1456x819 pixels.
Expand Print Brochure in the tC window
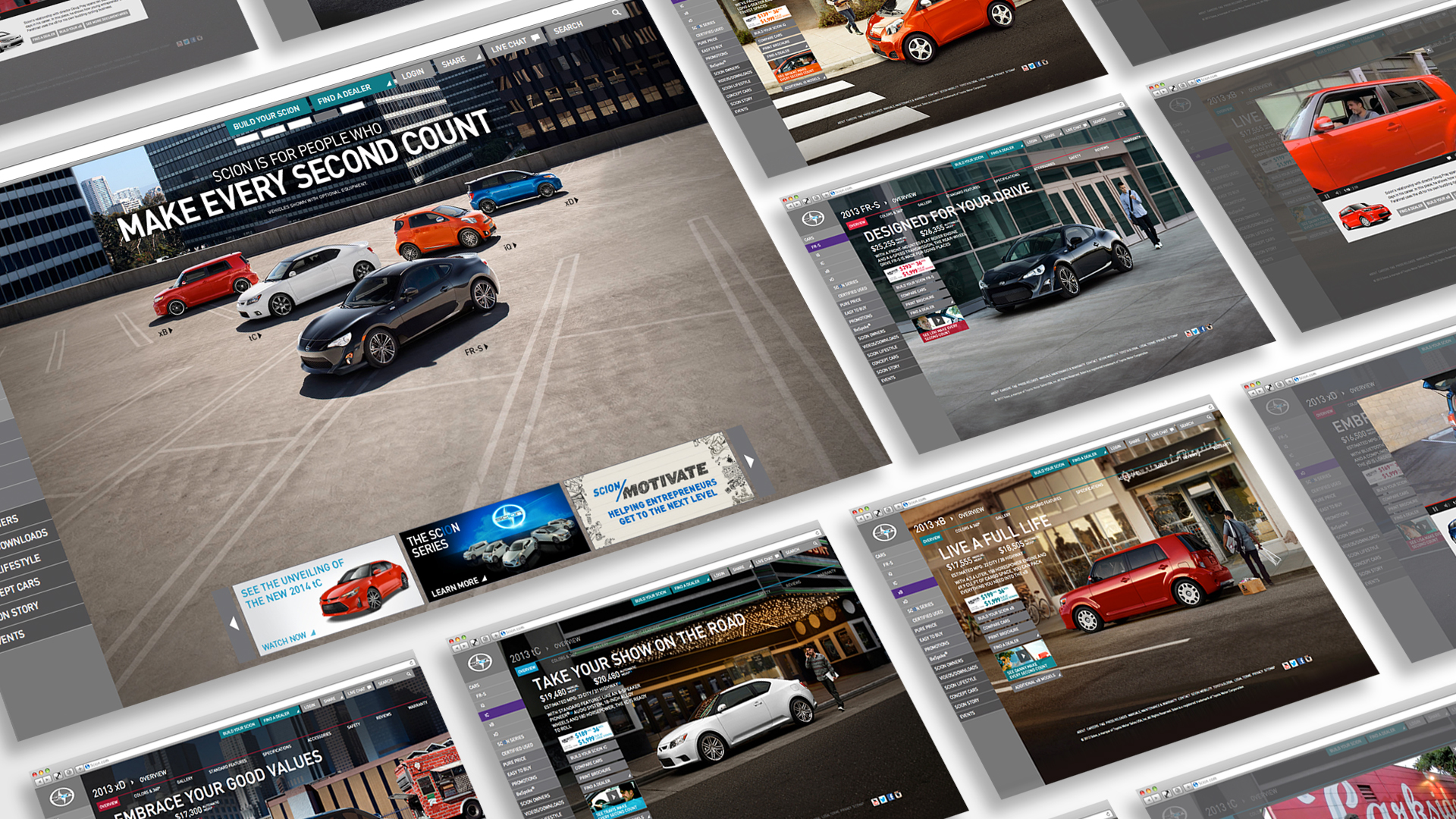coord(604,773)
